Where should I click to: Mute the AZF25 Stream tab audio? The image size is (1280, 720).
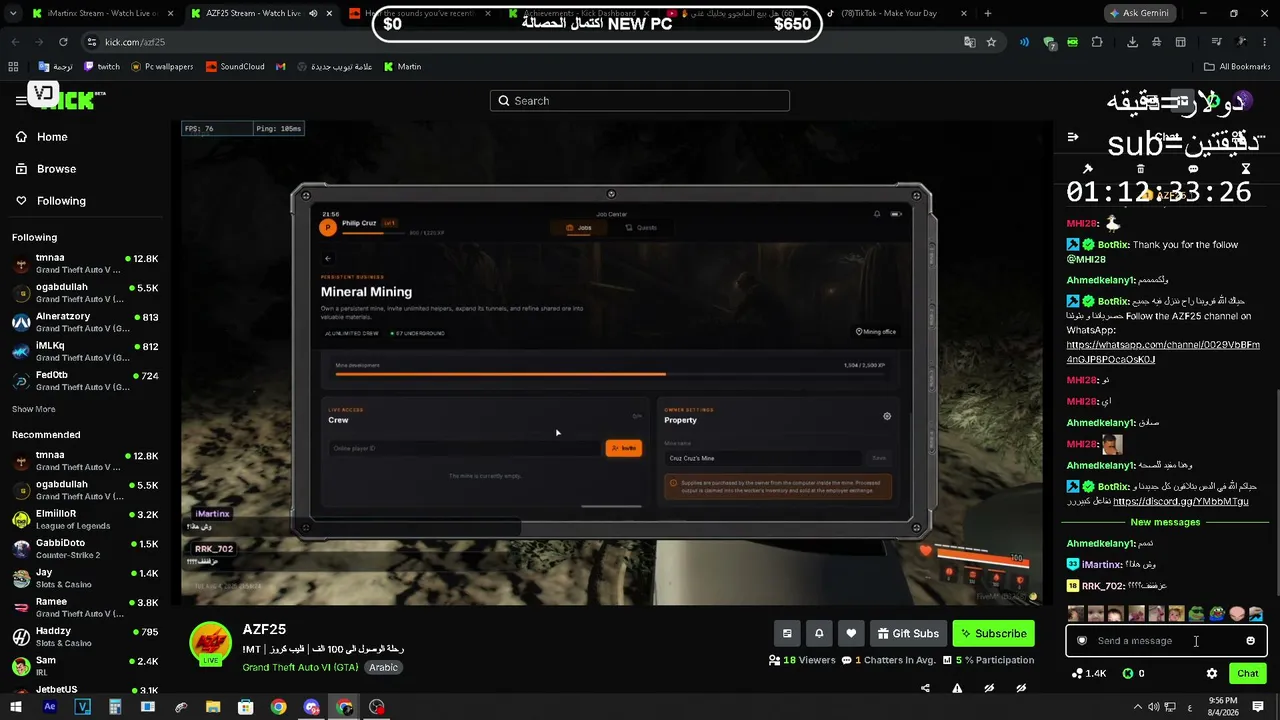(x=313, y=14)
